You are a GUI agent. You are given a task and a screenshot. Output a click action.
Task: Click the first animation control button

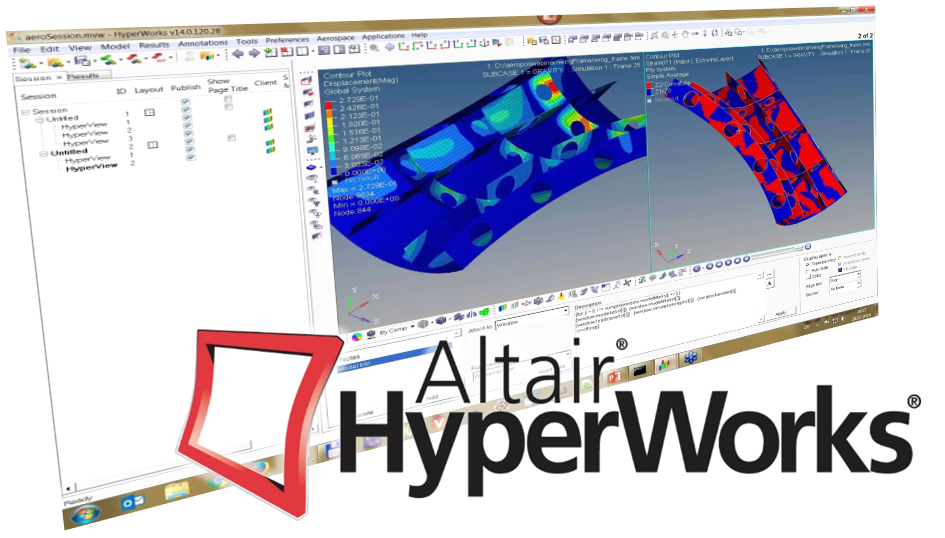click(697, 268)
